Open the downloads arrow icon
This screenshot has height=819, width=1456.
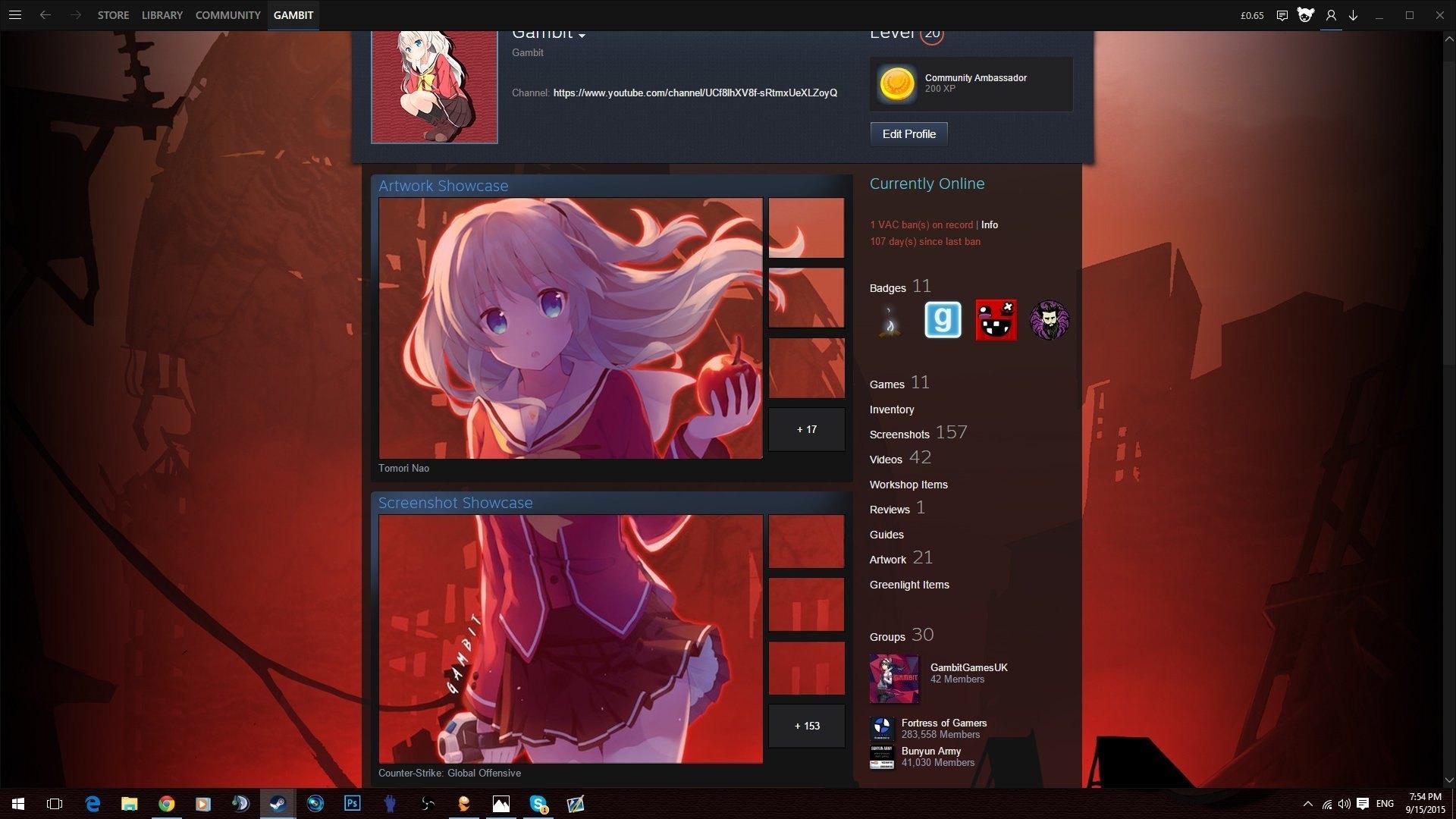tap(1353, 15)
